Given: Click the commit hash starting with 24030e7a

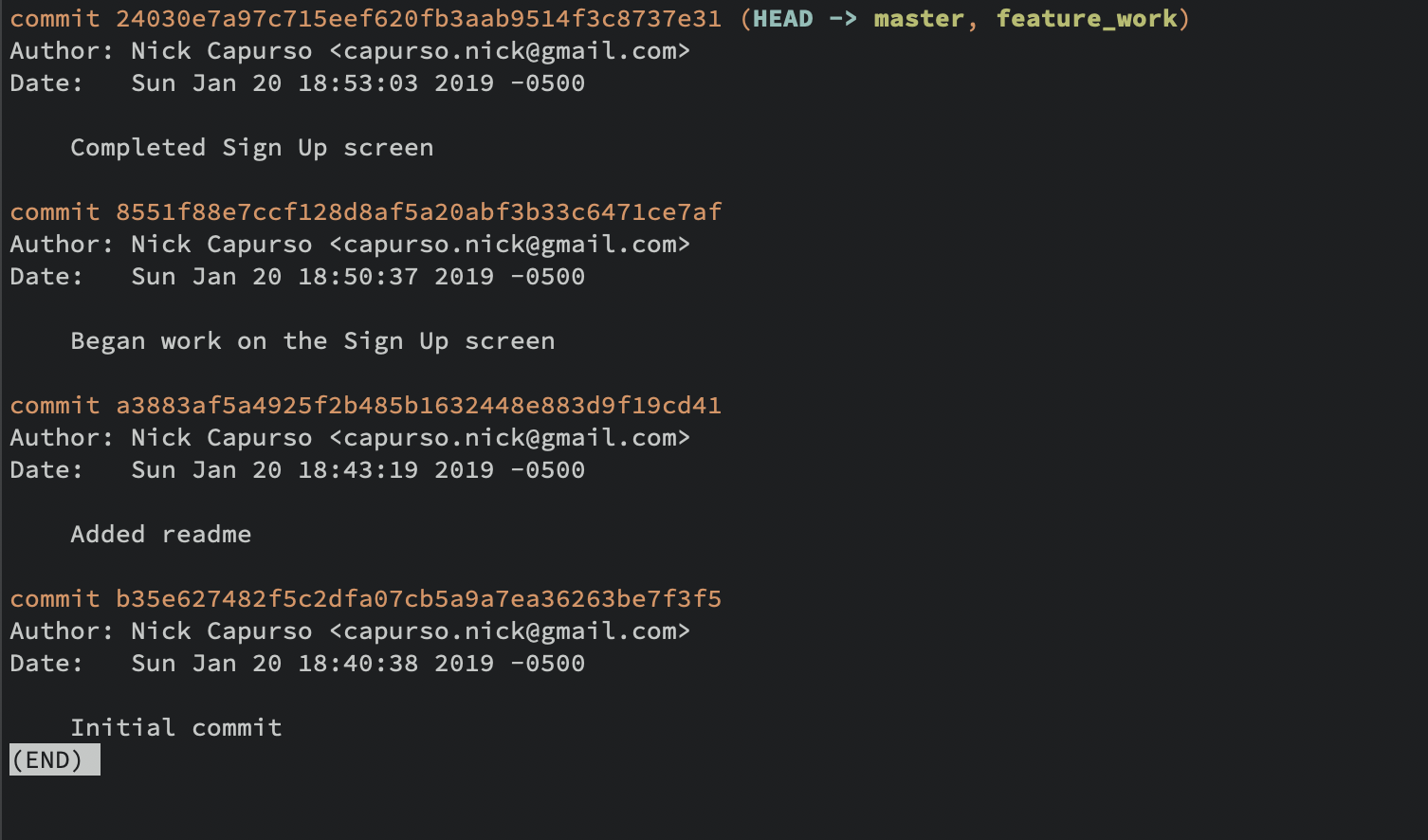Looking at the screenshot, I should (x=418, y=19).
